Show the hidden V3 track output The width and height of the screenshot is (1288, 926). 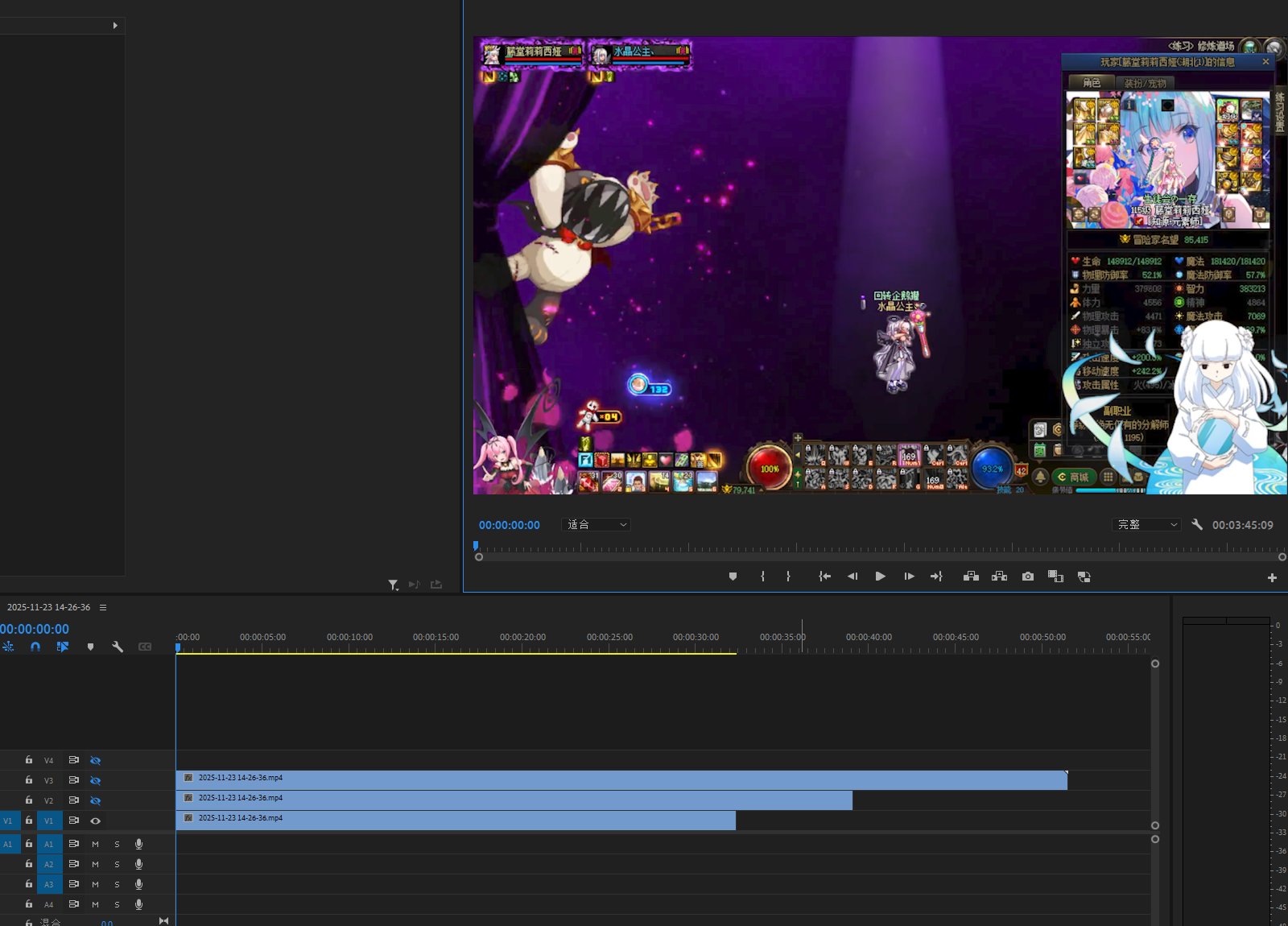[x=95, y=780]
